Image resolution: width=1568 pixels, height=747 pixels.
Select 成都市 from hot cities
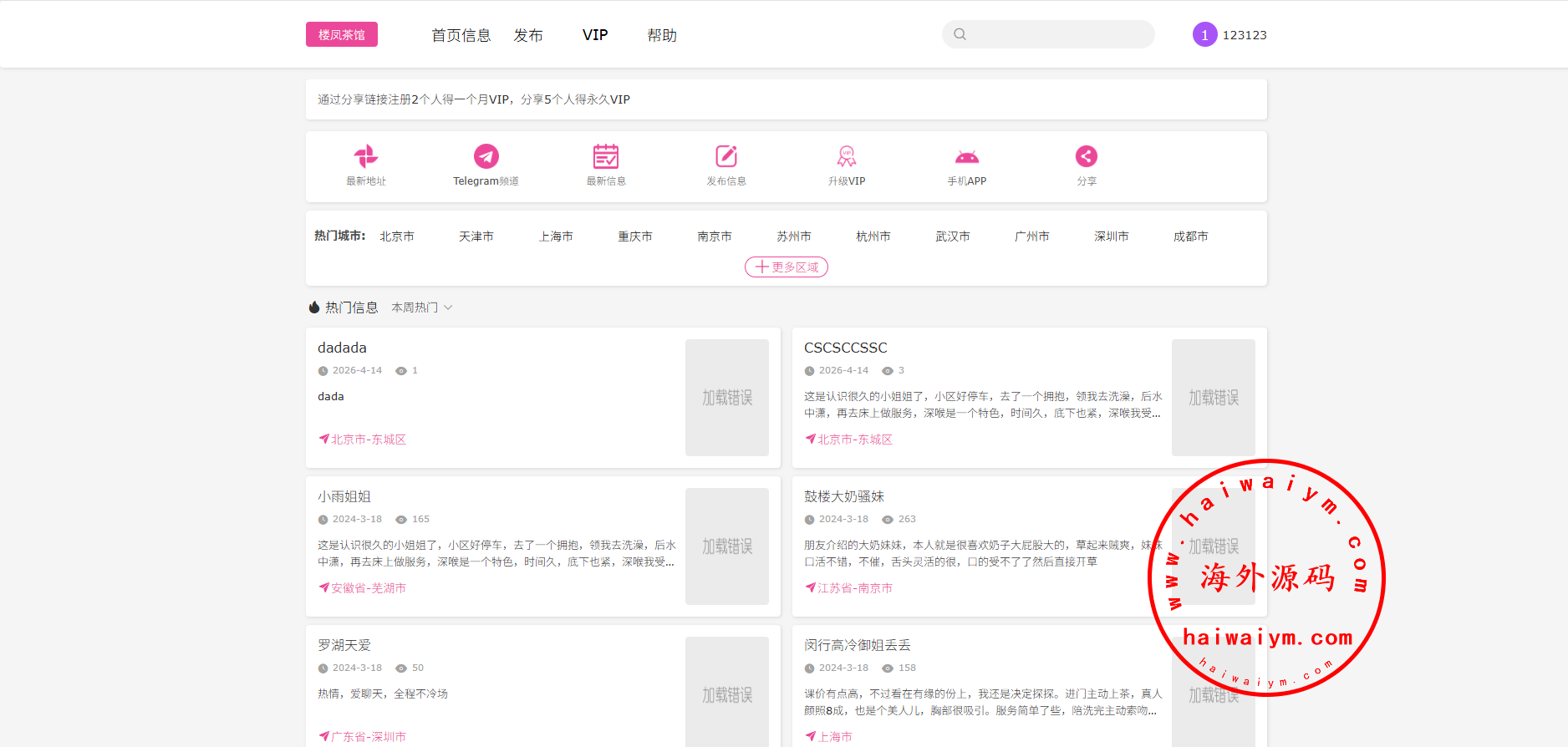(x=1190, y=236)
